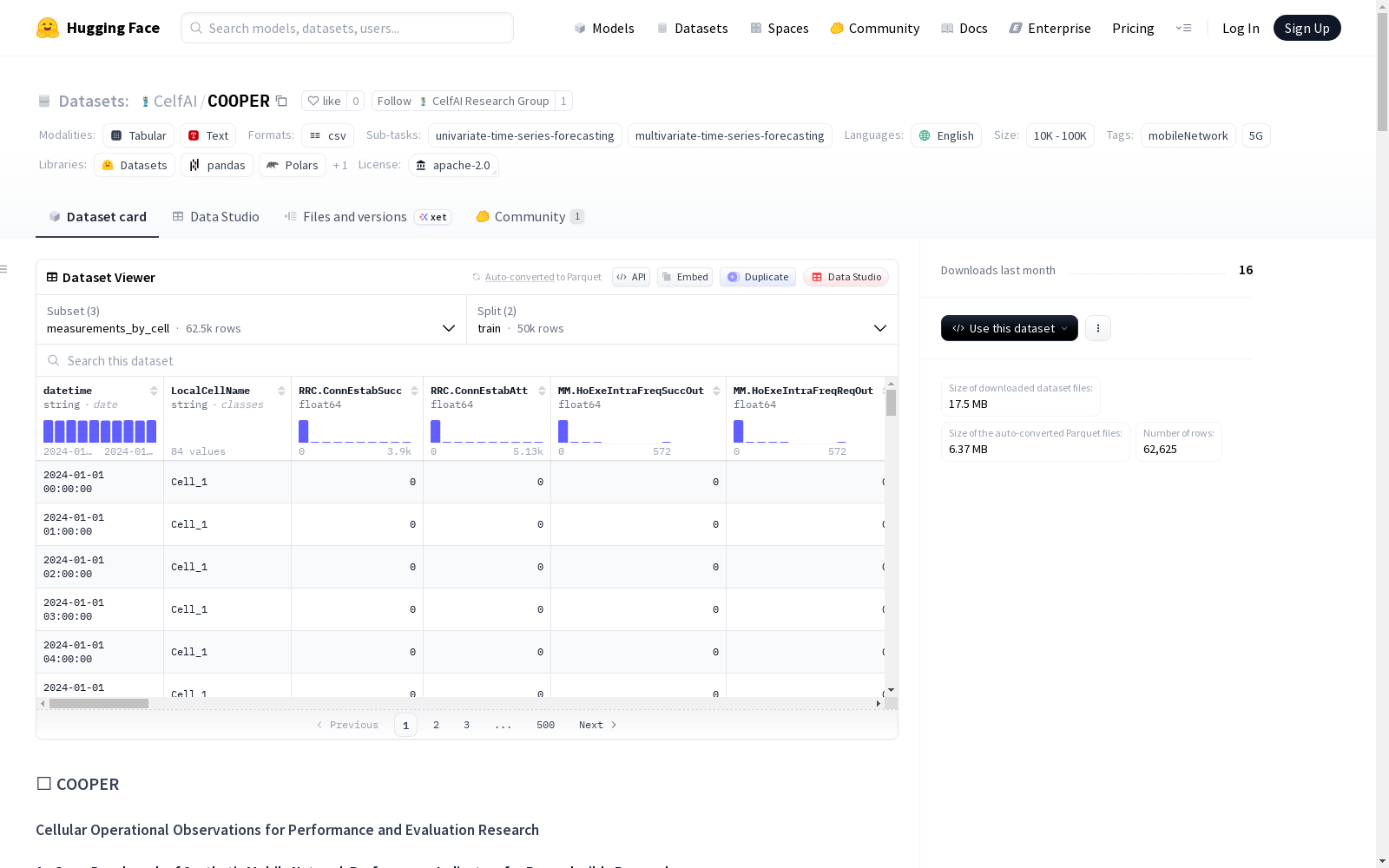The width and height of the screenshot is (1389, 868).
Task: Sort the MM.HoExeIntraFreqSuccOut column
Action: [x=716, y=391]
